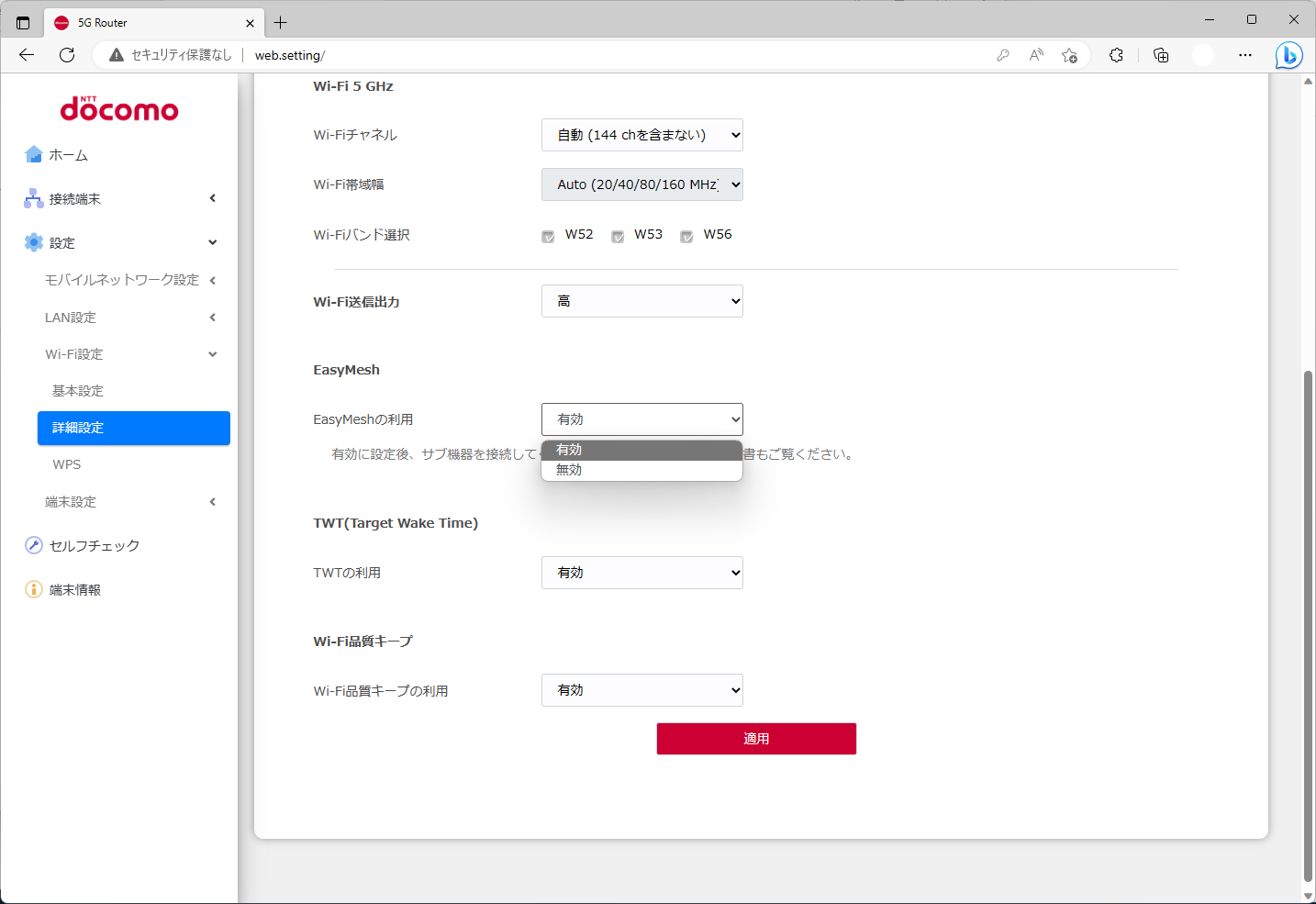
Task: Expand モバイルネットワーク設定 chevron
Action: coord(213,280)
